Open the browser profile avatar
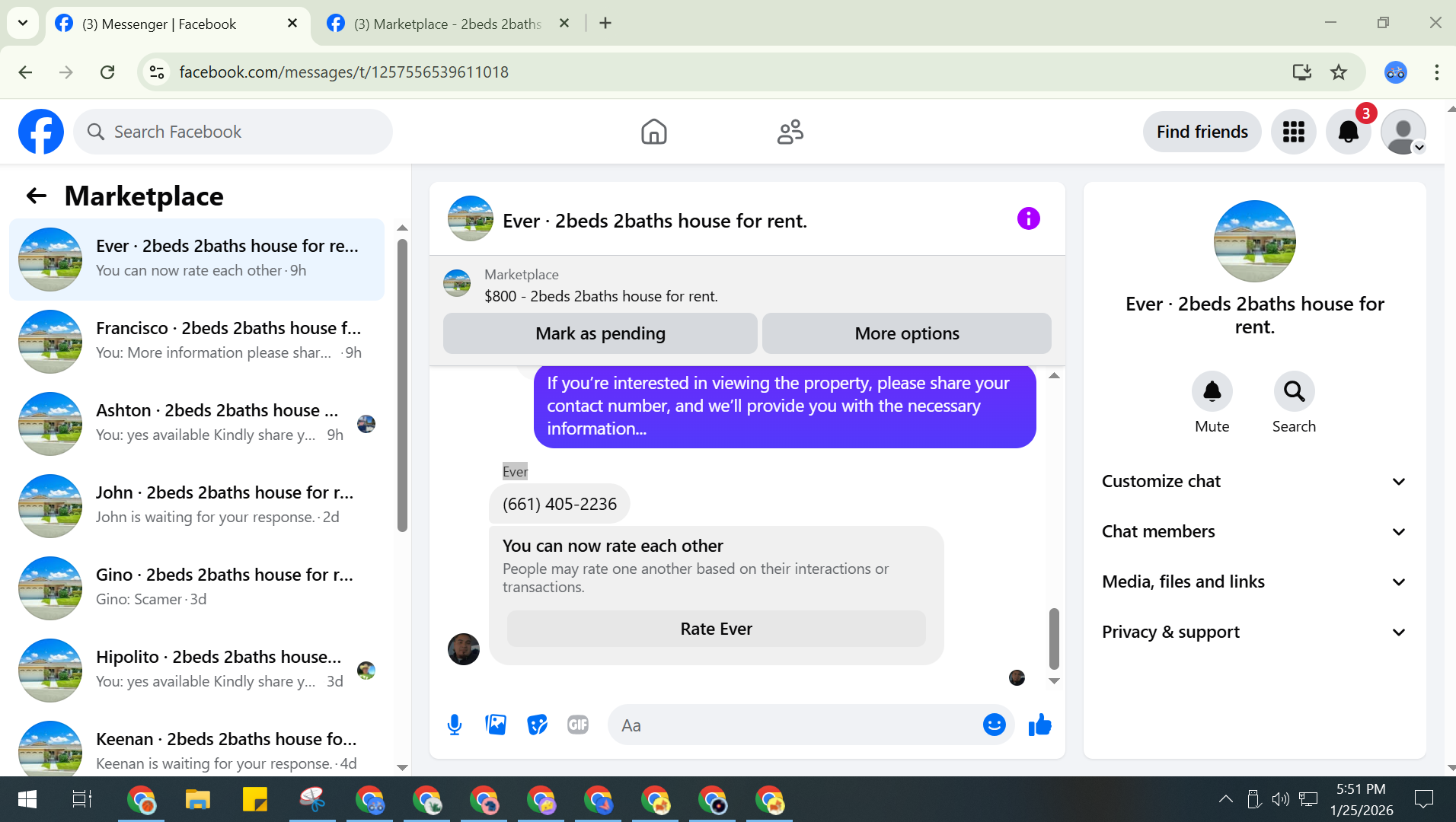1456x822 pixels. (x=1395, y=72)
